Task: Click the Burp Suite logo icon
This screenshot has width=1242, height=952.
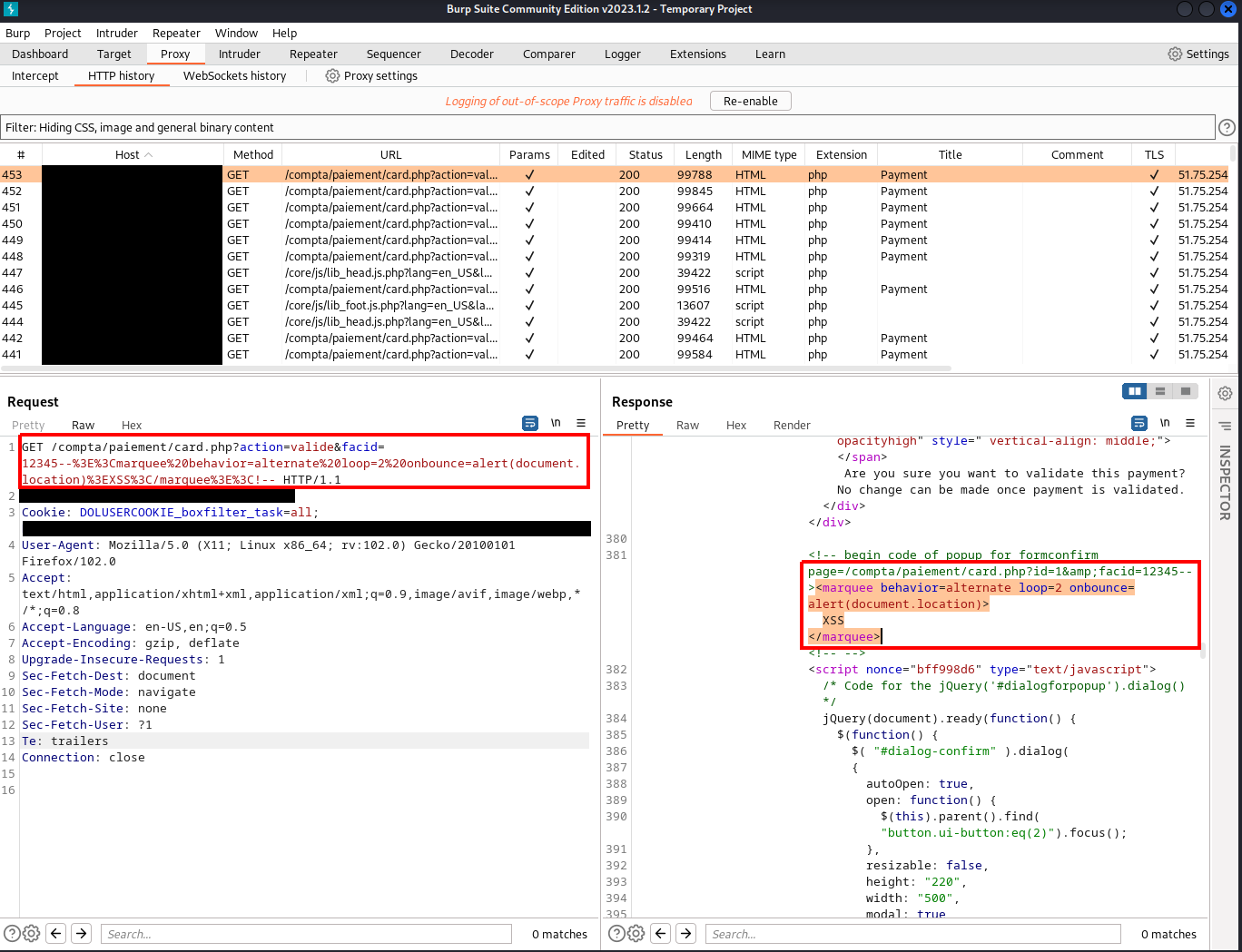Action: tap(11, 9)
